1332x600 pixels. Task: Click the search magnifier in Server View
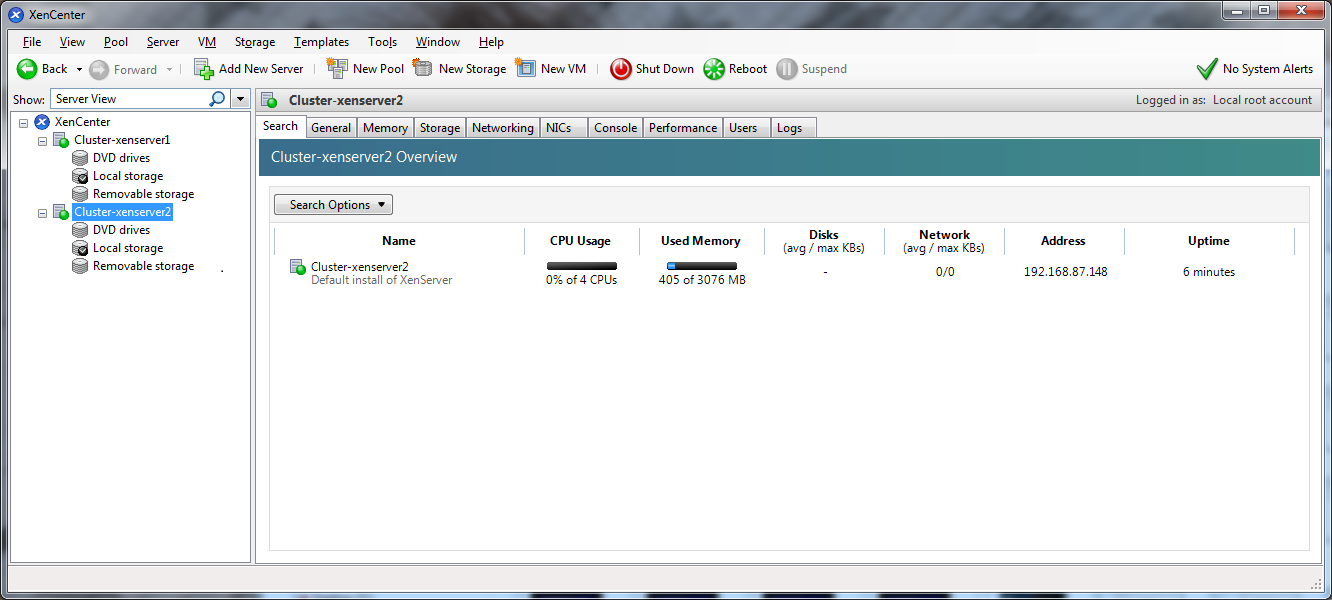(217, 99)
